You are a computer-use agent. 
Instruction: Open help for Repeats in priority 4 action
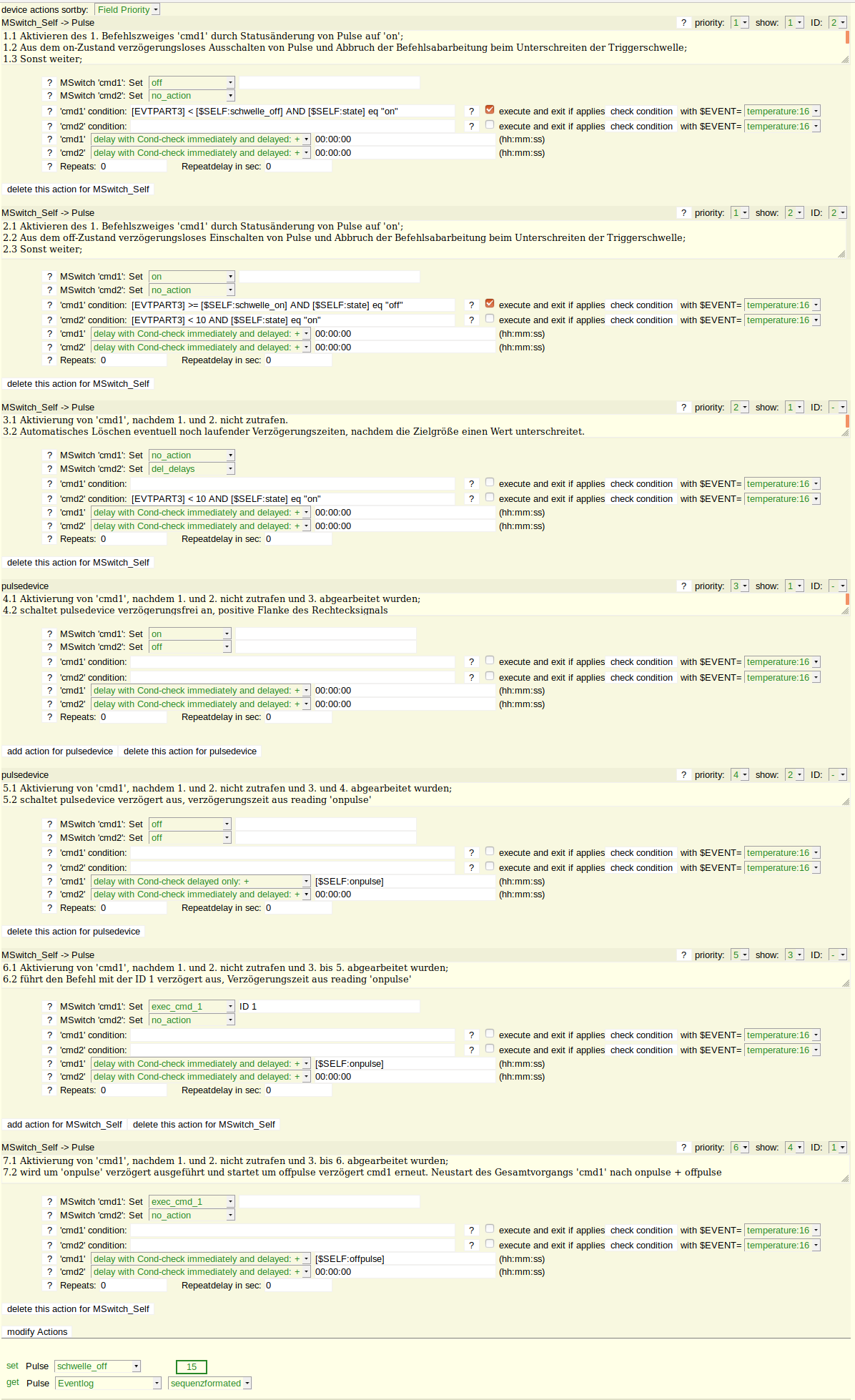click(49, 908)
